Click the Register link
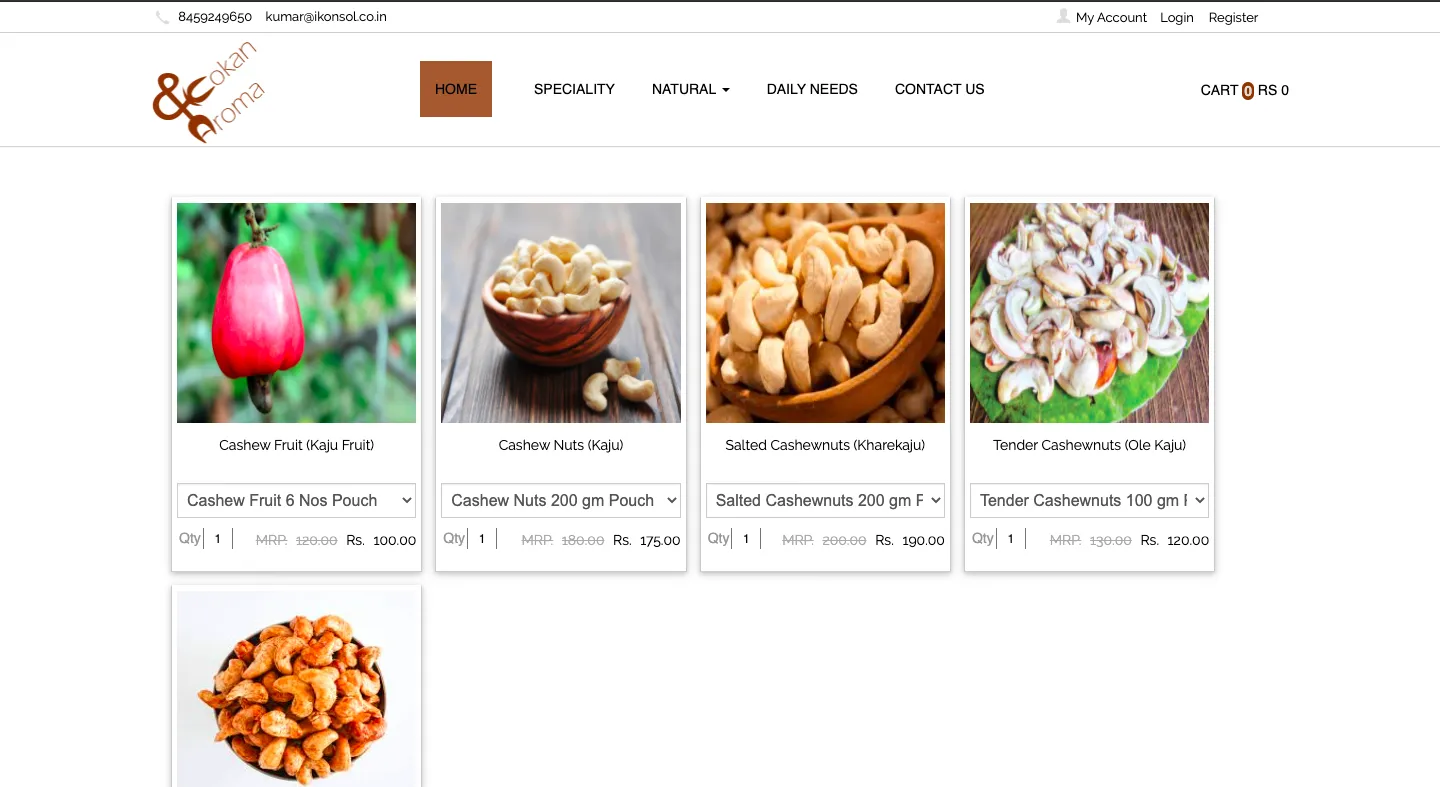Viewport: 1440px width, 787px height. pyautogui.click(x=1233, y=17)
